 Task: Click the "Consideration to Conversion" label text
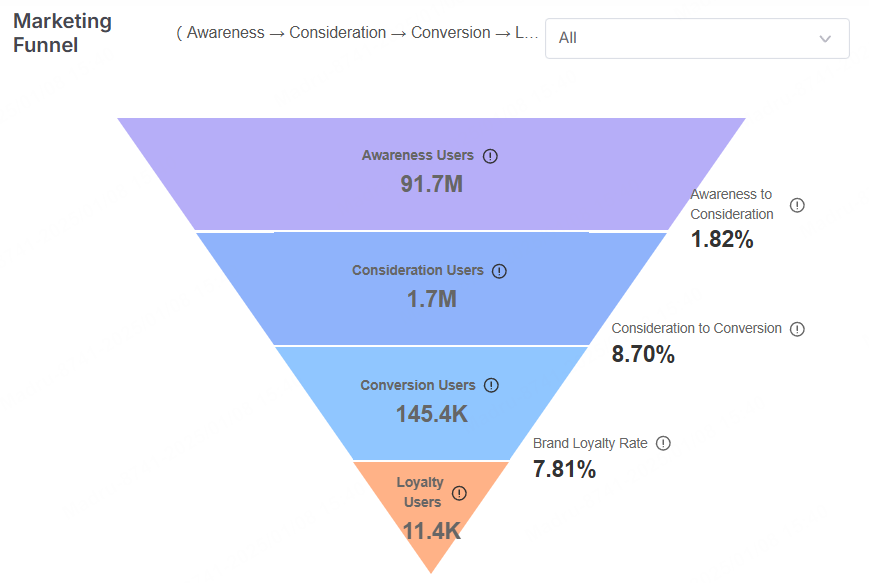pos(696,328)
